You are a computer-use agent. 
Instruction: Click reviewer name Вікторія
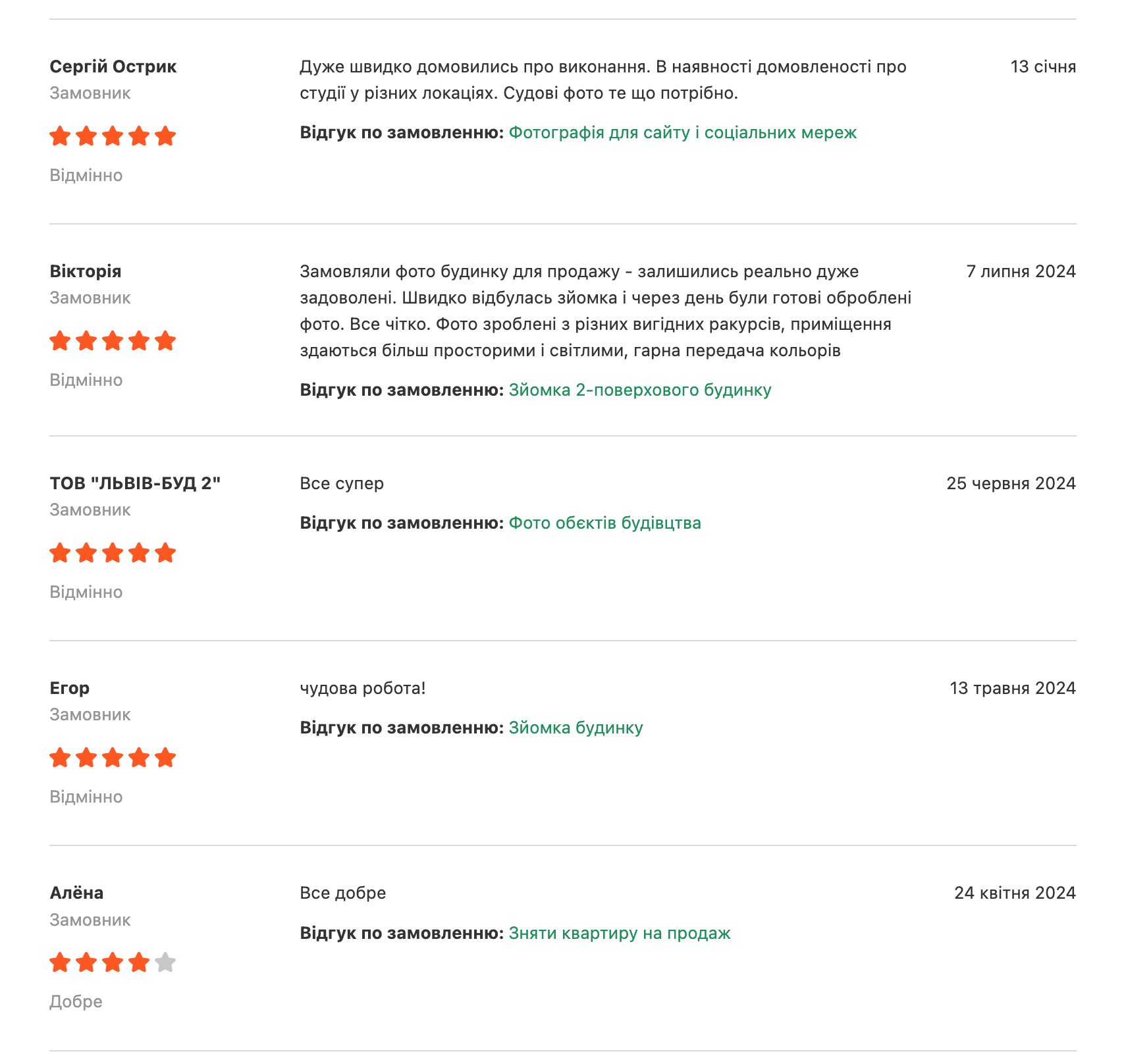[86, 271]
